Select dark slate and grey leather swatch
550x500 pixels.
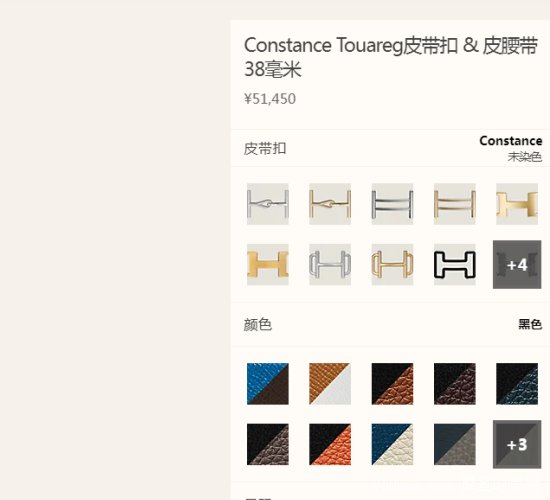pyautogui.click(x=455, y=444)
